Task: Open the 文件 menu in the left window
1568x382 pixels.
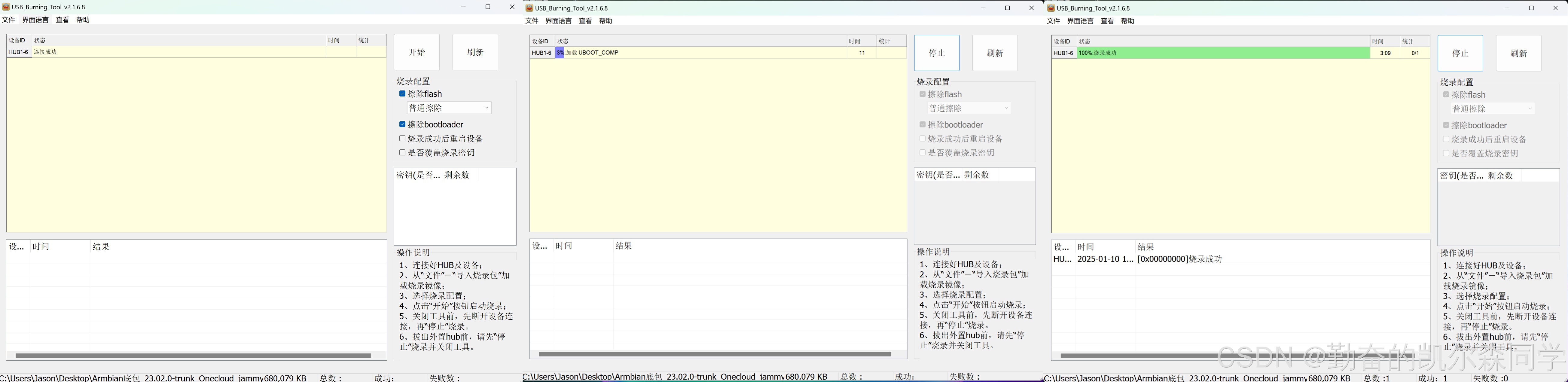Action: click(x=8, y=20)
